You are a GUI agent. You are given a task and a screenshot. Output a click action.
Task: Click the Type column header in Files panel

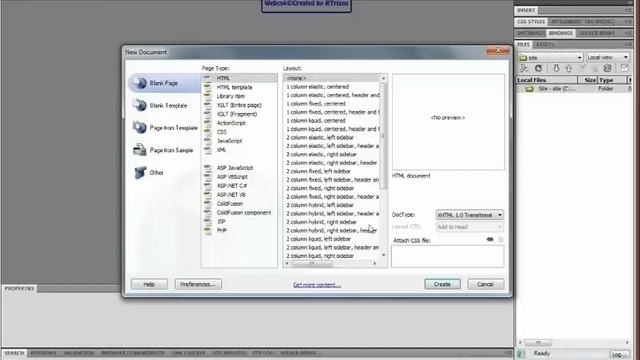point(612,80)
